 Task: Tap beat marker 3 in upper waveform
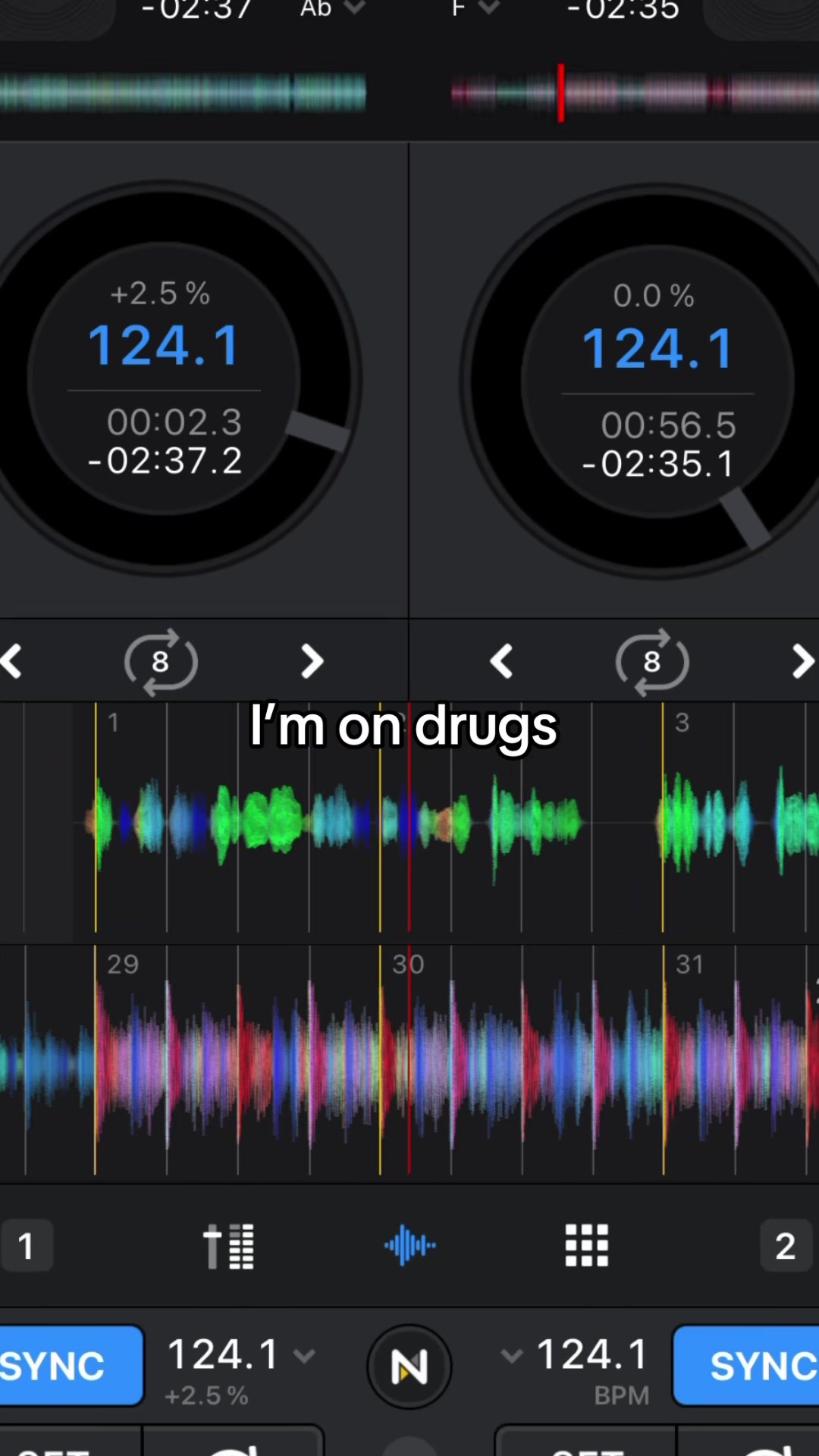[682, 723]
